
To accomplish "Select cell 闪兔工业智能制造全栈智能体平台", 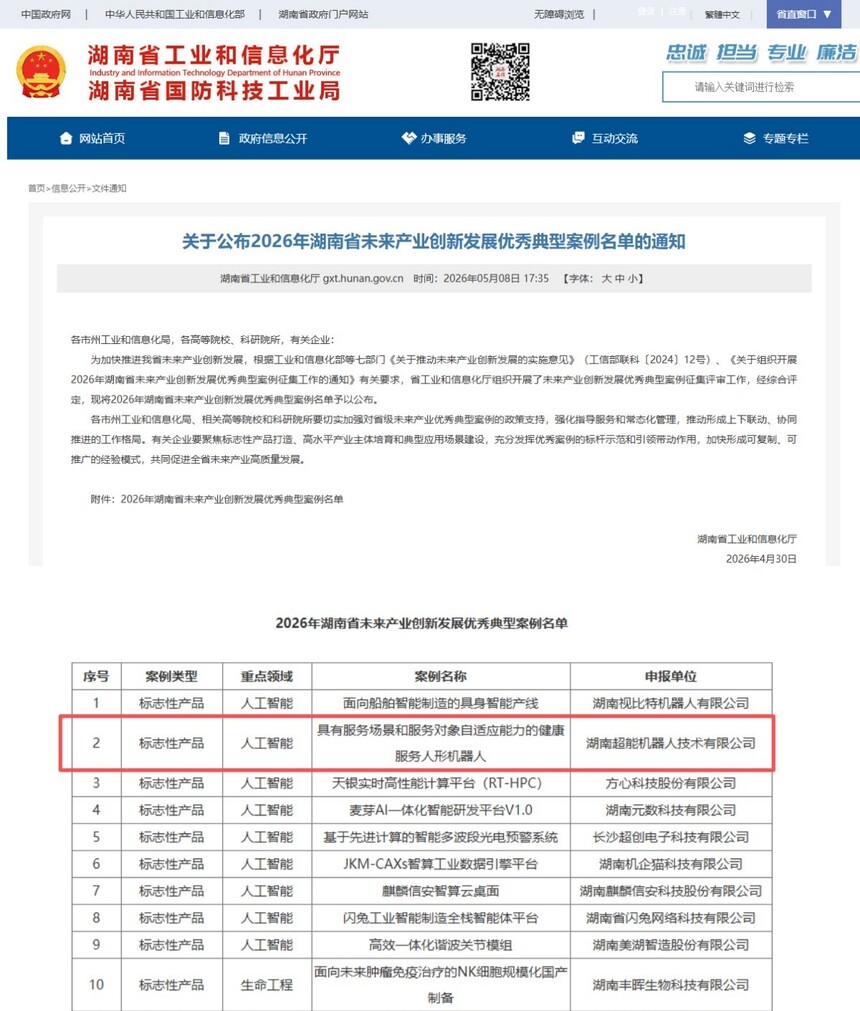I will pos(440,918).
